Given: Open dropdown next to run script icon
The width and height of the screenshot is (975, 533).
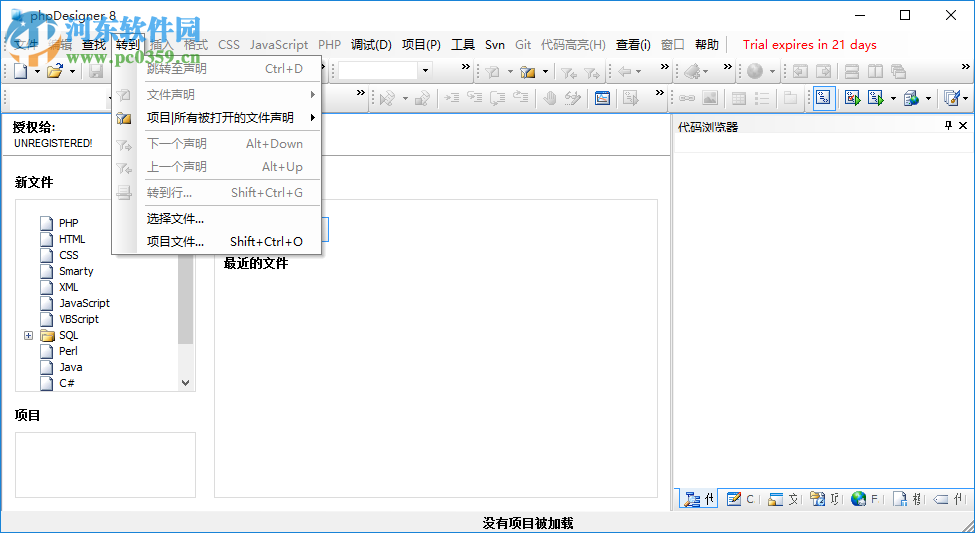Looking at the screenshot, I should [893, 98].
